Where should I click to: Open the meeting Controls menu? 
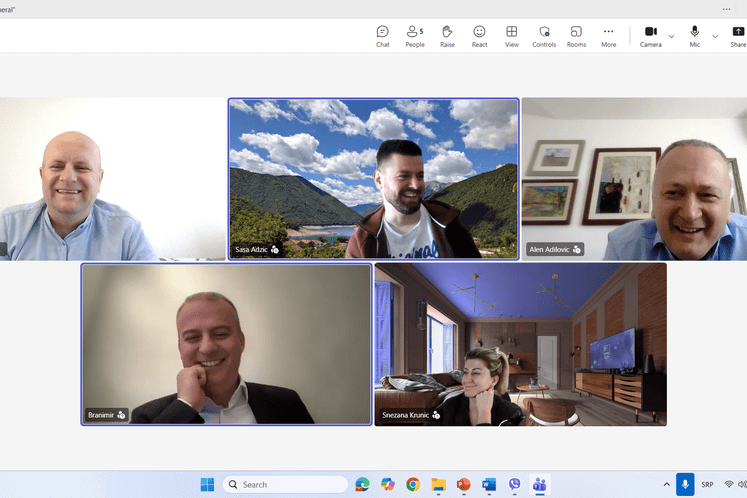pos(544,36)
